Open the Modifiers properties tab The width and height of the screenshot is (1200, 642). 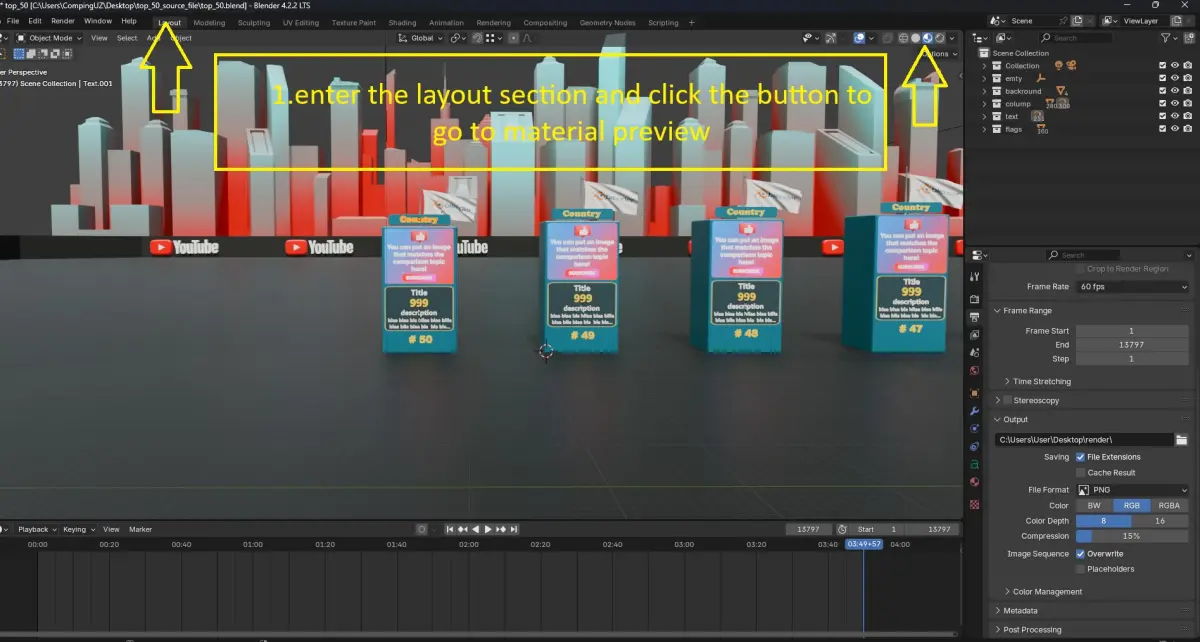975,411
